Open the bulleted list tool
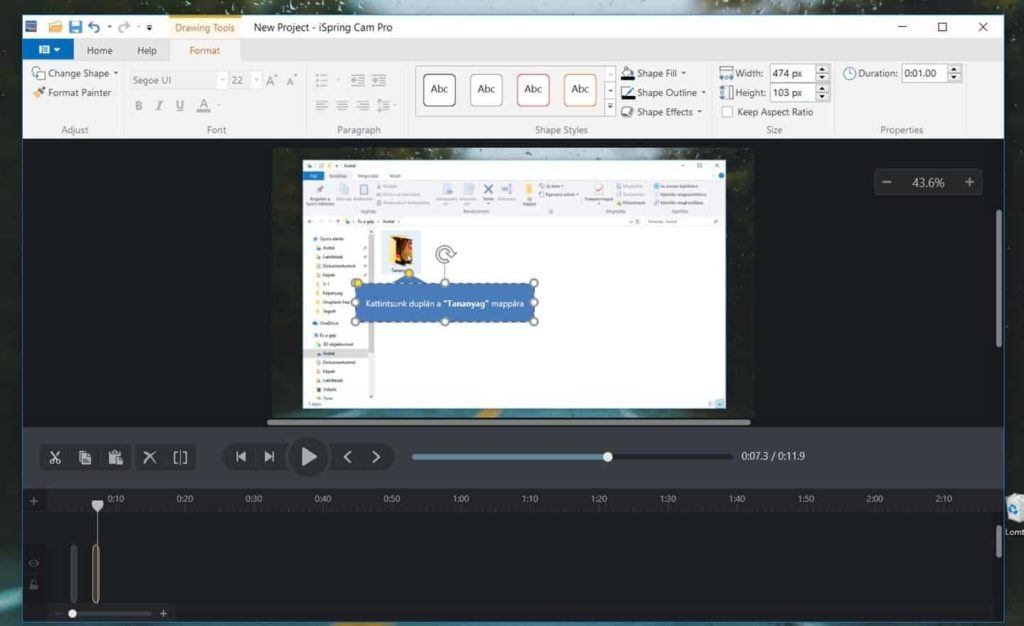Image resolution: width=1024 pixels, height=626 pixels. 322,79
